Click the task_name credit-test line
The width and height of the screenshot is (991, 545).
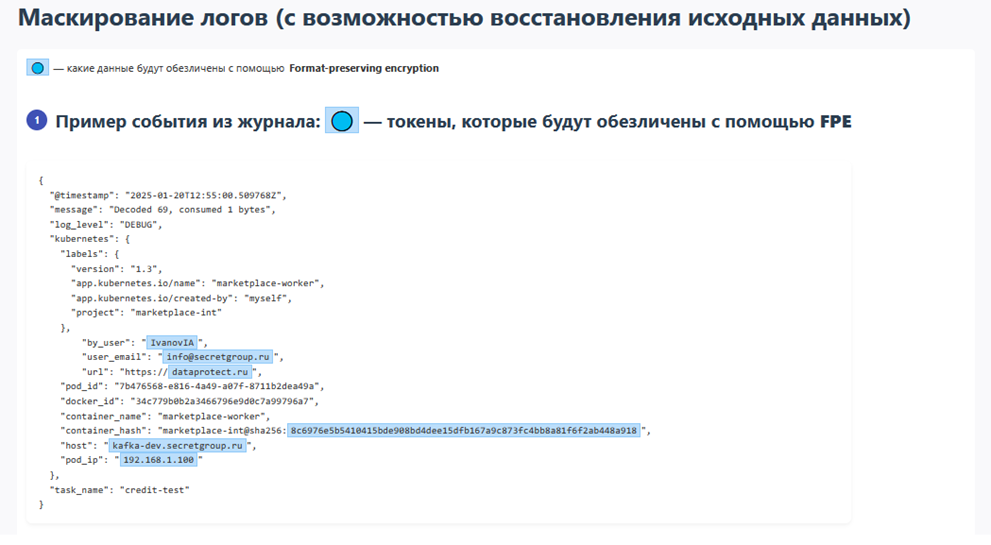tap(119, 490)
